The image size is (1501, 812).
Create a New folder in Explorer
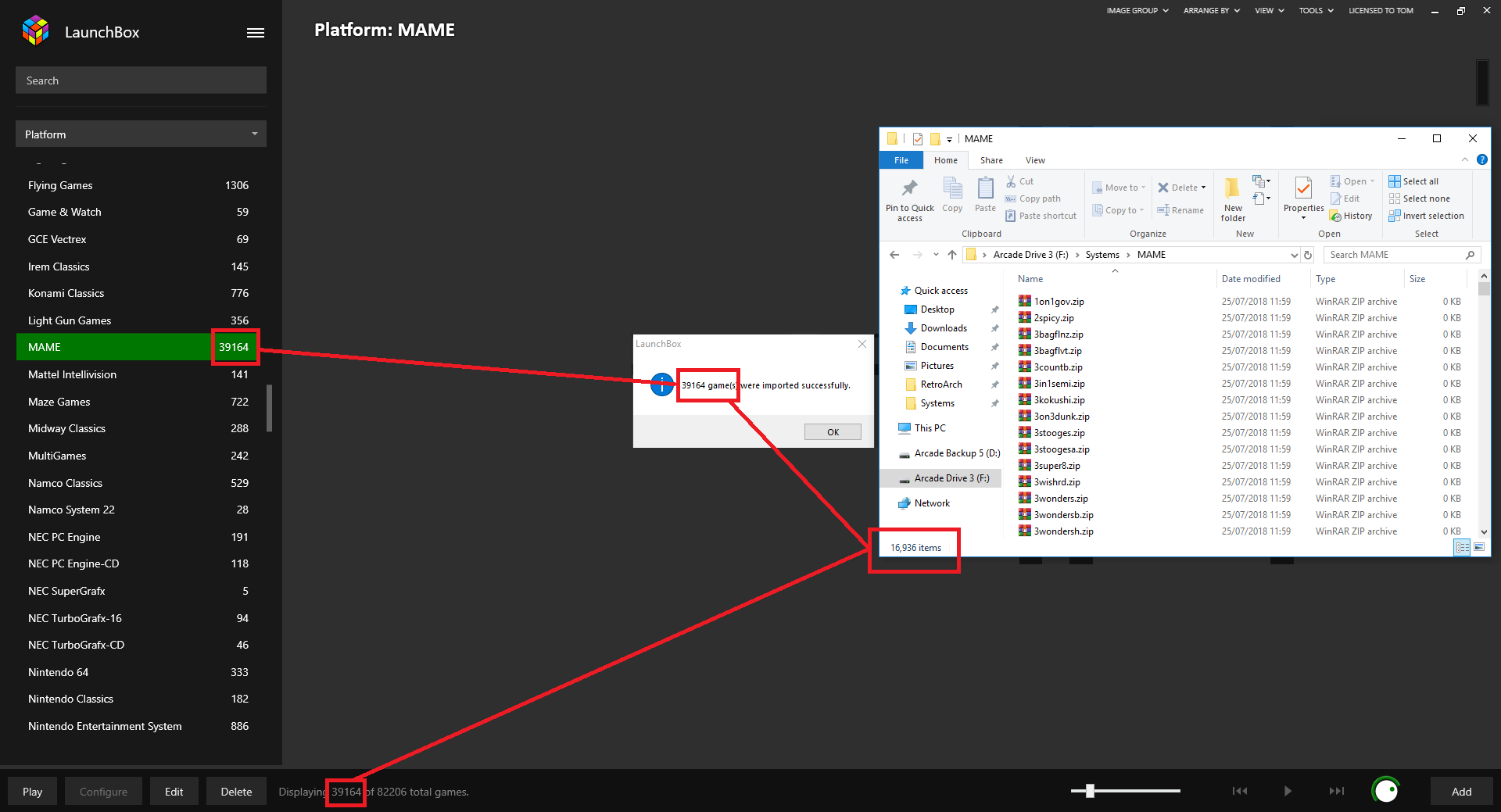pyautogui.click(x=1233, y=200)
